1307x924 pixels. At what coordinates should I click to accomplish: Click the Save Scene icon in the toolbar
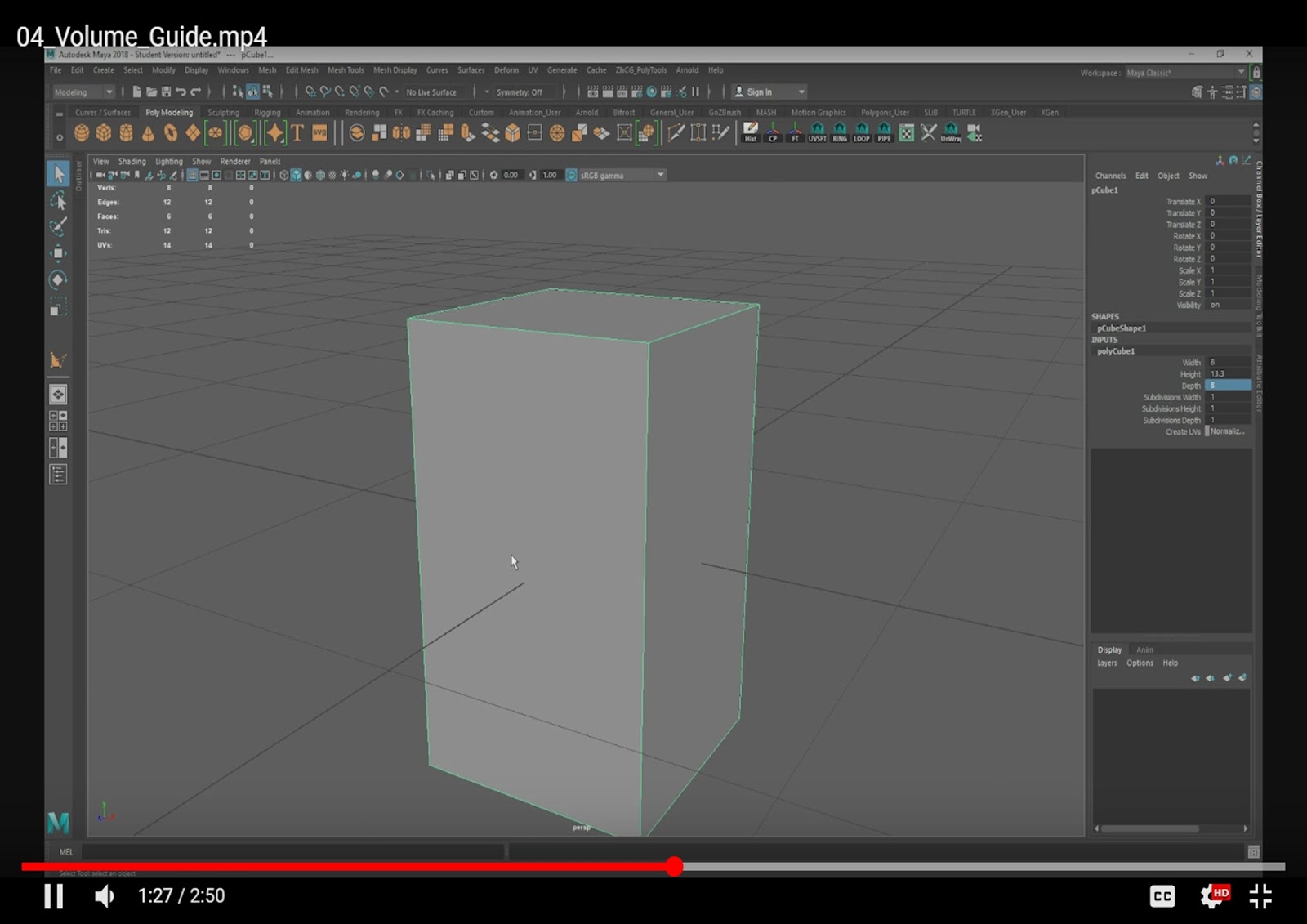coord(165,92)
